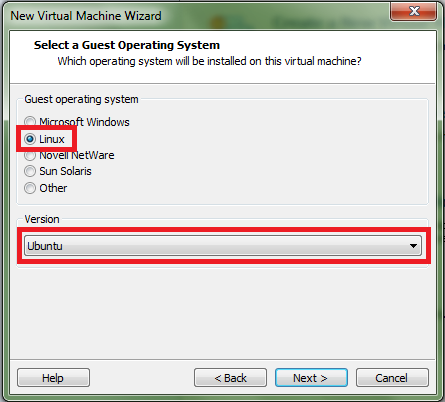Cancel the New Virtual Machine Wizard
This screenshot has width=445, height=402.
pyautogui.click(x=392, y=378)
